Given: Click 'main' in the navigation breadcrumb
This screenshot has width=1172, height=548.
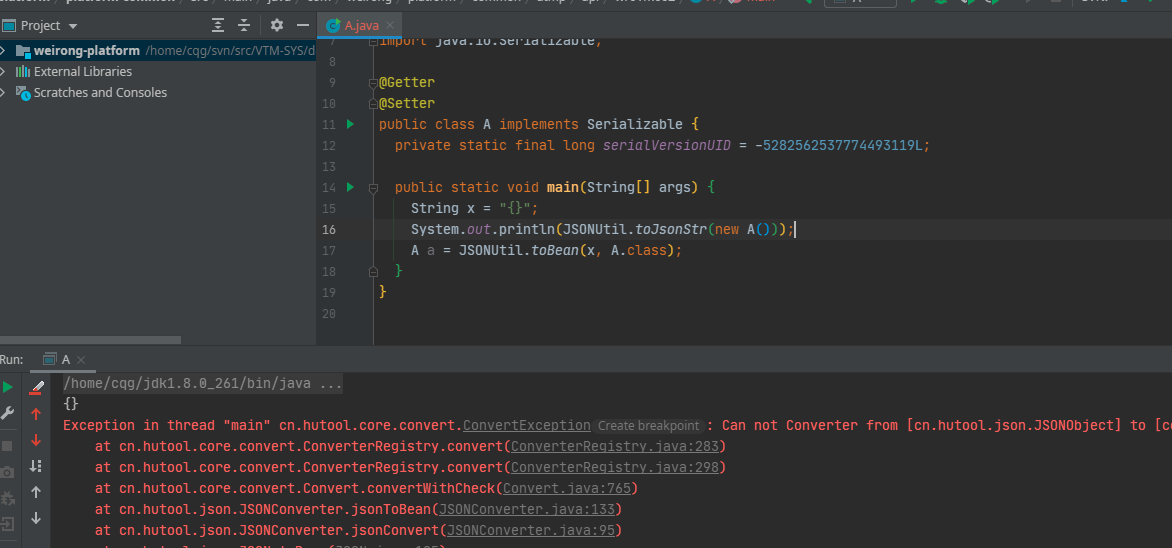Looking at the screenshot, I should coord(761,2).
